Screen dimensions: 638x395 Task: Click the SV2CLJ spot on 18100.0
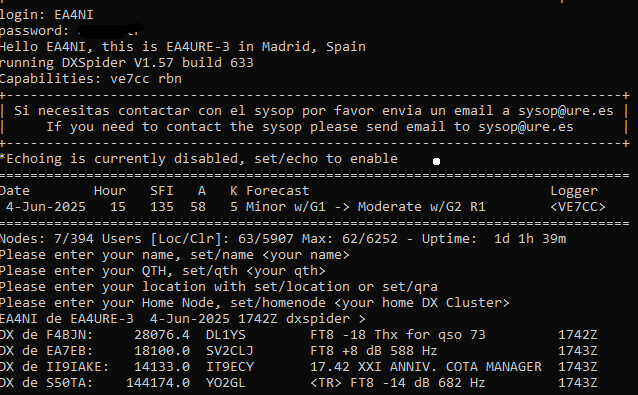298,351
